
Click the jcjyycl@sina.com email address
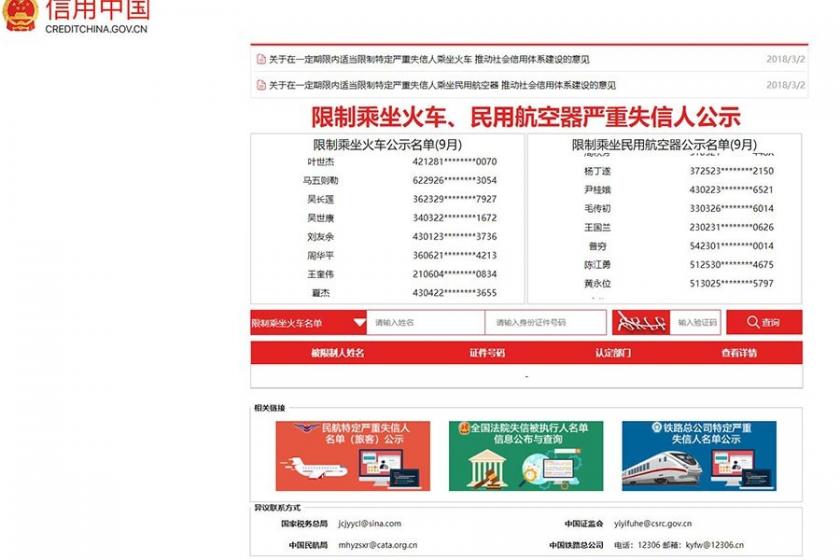[x=370, y=524]
